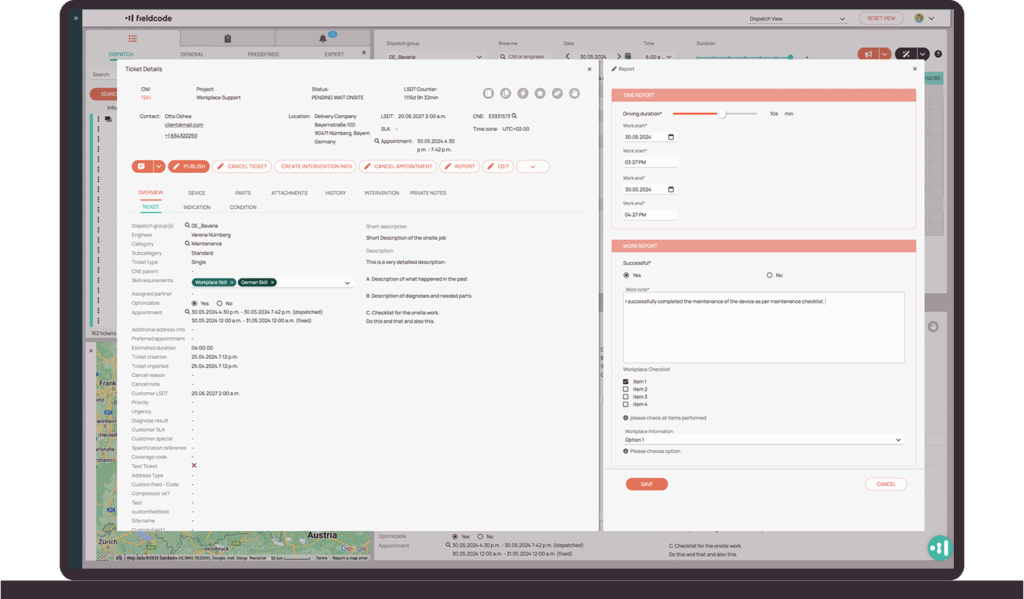Click the Save button in Report
This screenshot has width=1024, height=599.
pos(646,484)
